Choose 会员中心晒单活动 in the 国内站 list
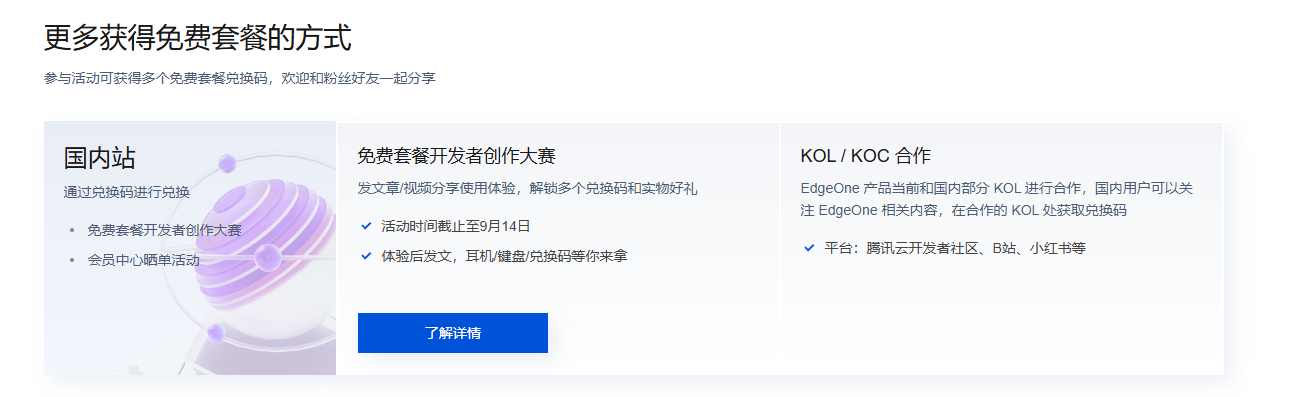1305x397 pixels. click(x=143, y=260)
